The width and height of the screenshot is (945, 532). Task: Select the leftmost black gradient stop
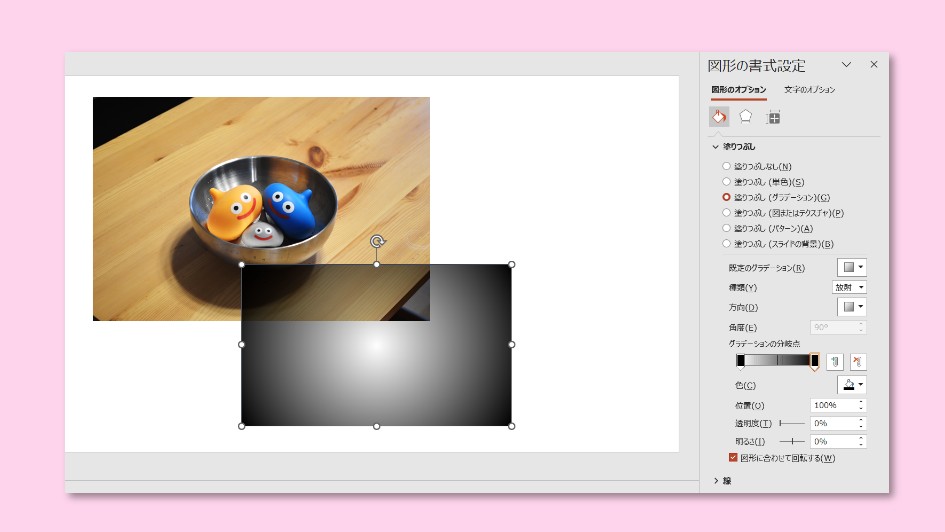[741, 361]
